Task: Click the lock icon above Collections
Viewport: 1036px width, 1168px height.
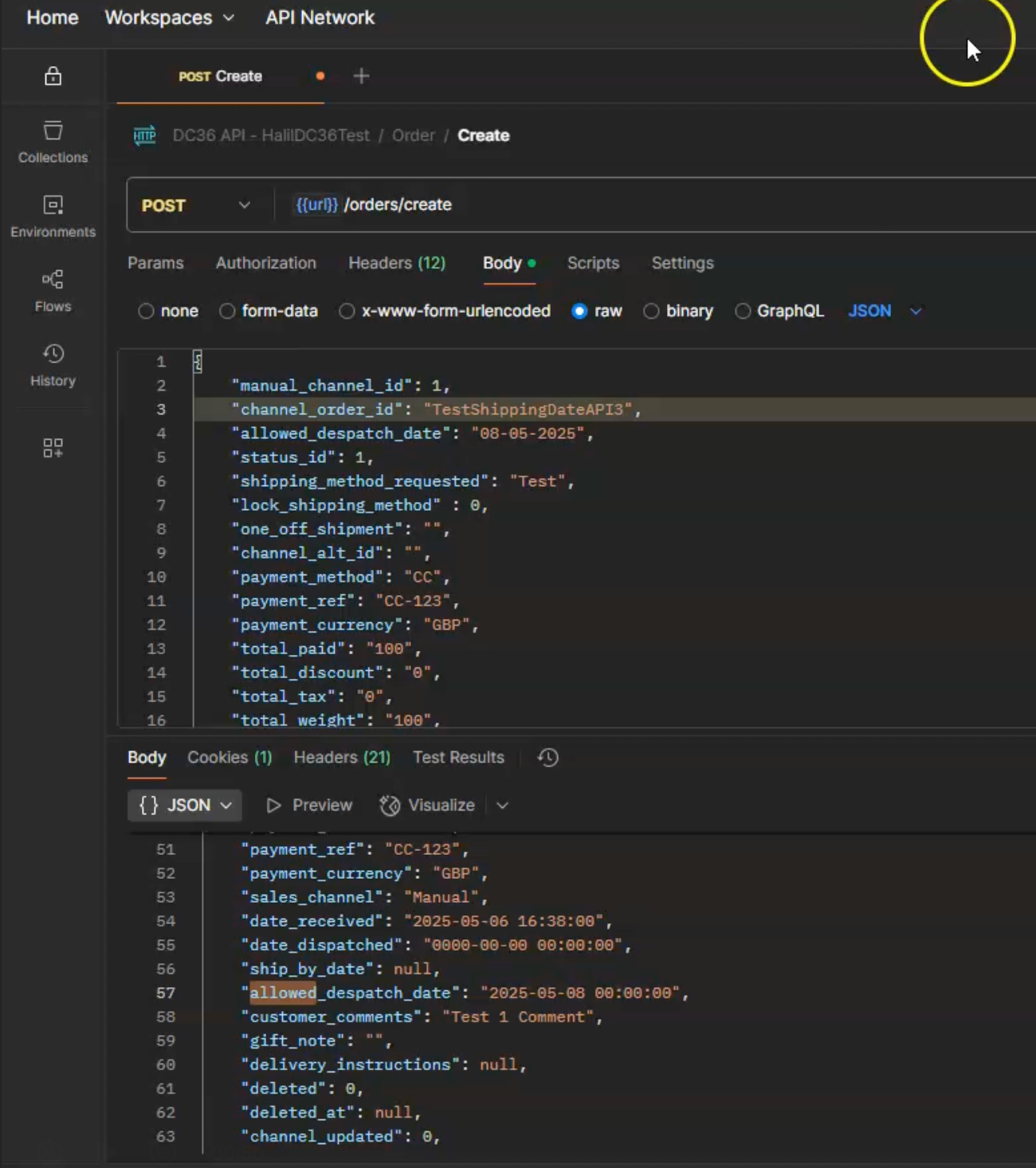Action: click(x=53, y=76)
